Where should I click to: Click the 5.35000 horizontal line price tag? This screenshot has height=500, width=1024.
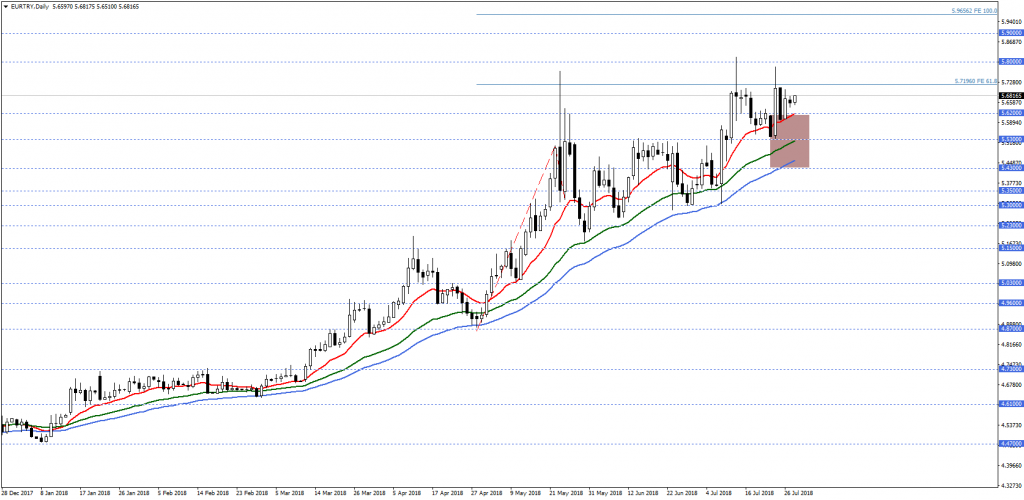point(1010,191)
